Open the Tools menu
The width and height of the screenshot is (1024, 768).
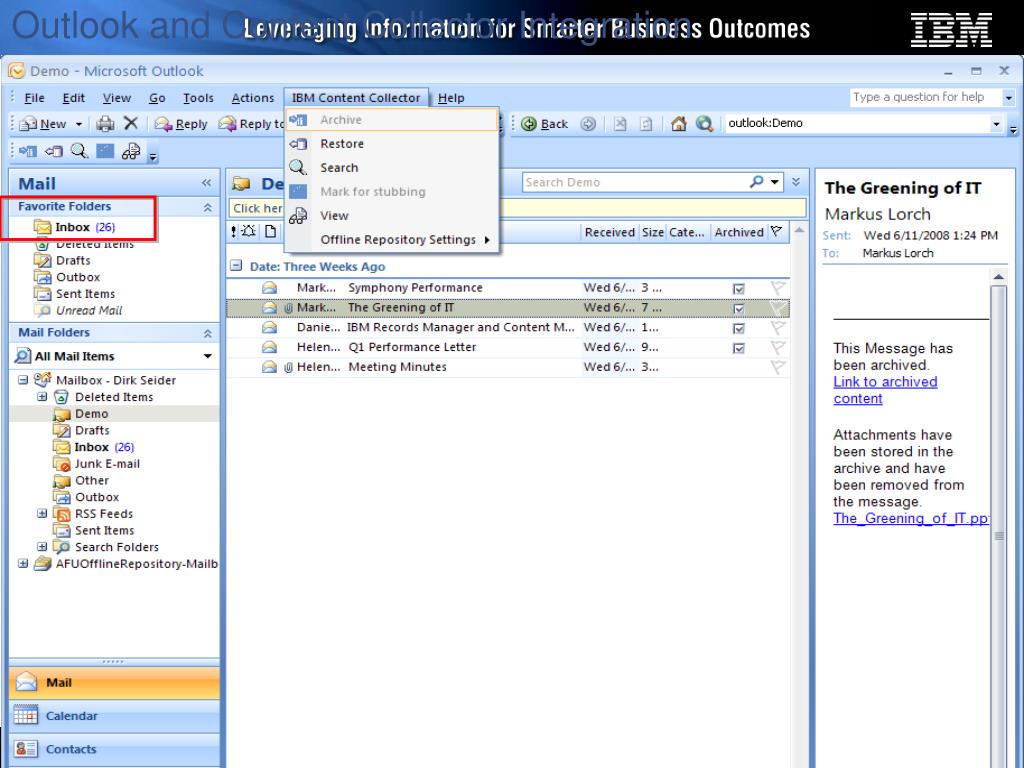click(198, 98)
